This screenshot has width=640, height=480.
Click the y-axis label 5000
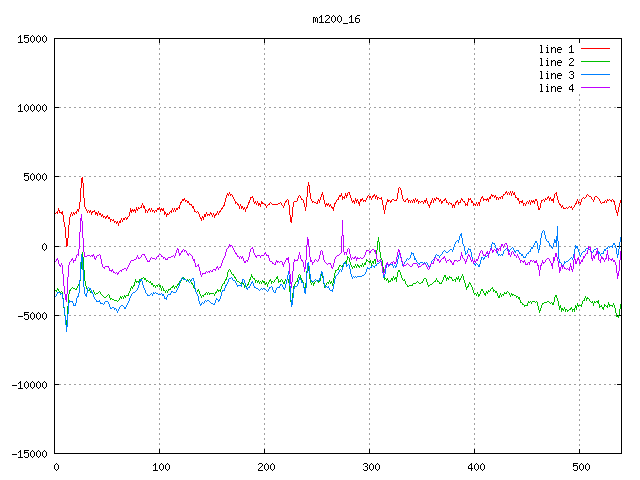(x=36, y=177)
